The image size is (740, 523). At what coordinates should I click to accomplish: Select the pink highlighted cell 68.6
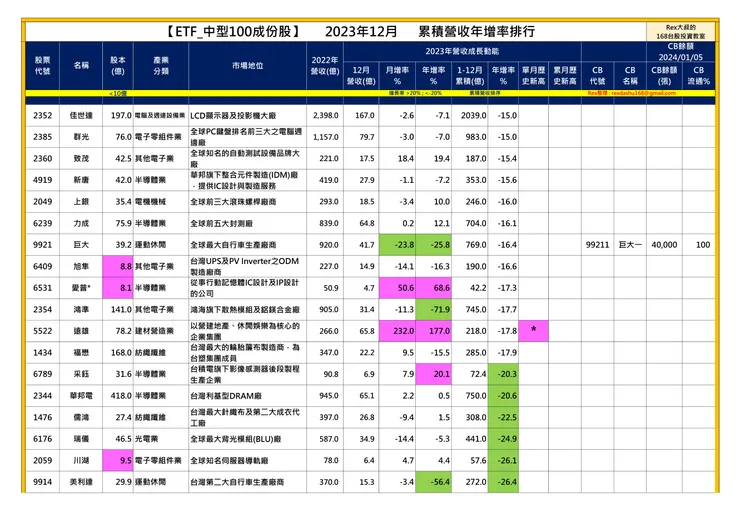coord(434,288)
